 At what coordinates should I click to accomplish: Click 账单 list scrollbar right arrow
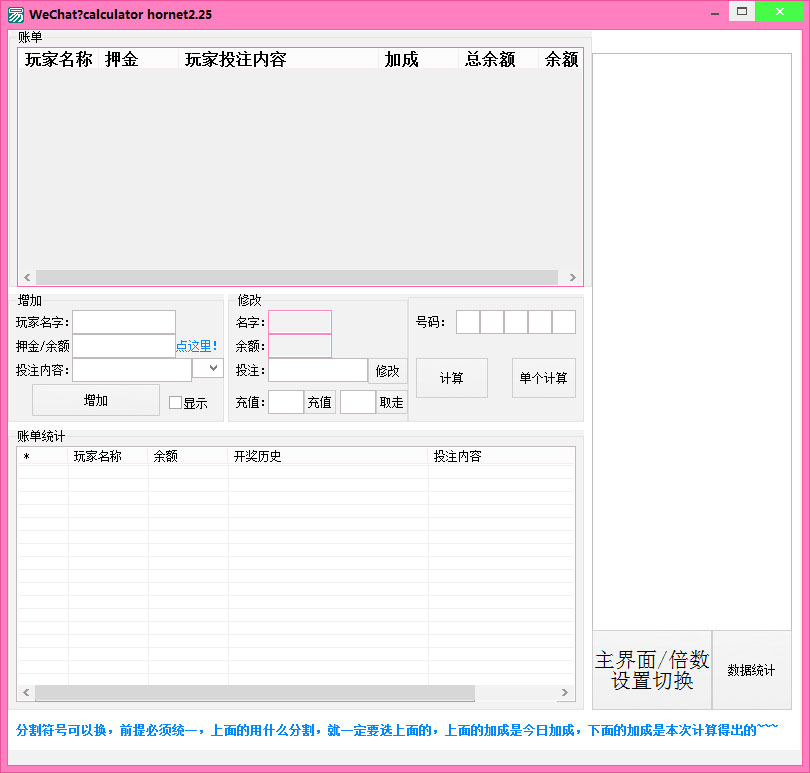click(x=572, y=277)
